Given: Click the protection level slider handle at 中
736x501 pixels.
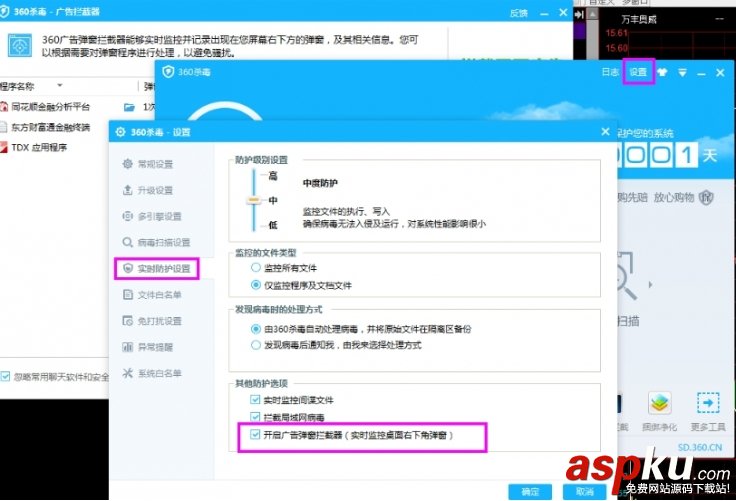Looking at the screenshot, I should pyautogui.click(x=253, y=200).
